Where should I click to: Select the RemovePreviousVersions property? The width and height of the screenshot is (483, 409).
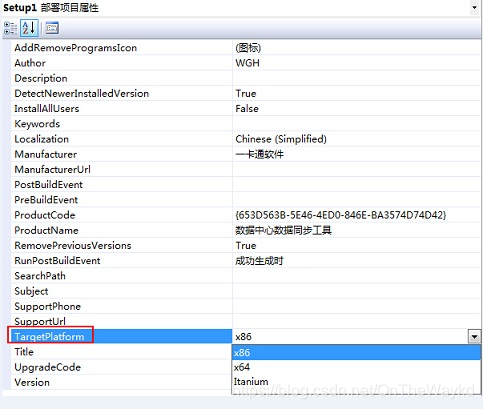(73, 246)
